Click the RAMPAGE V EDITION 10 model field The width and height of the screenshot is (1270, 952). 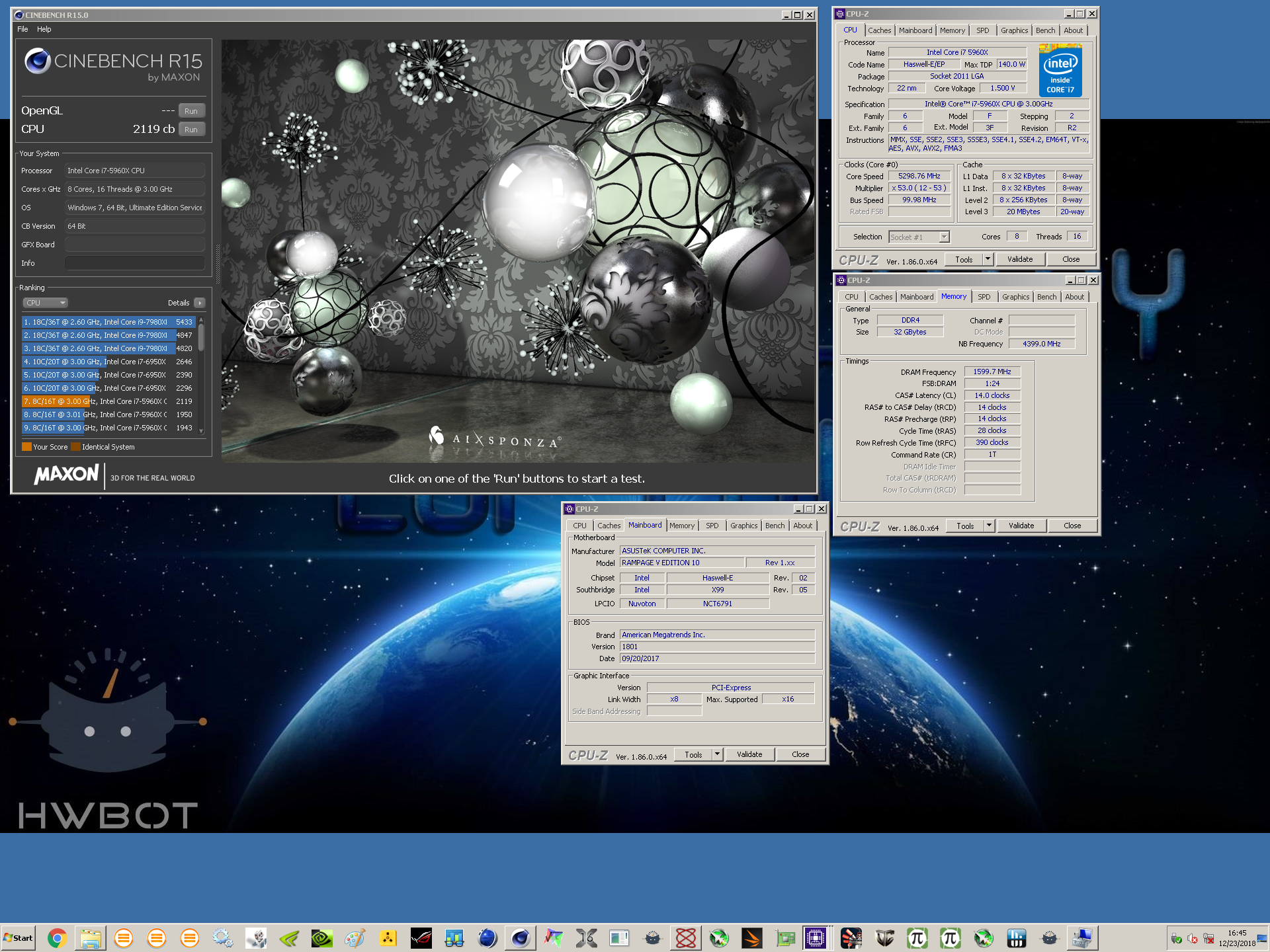(x=681, y=563)
